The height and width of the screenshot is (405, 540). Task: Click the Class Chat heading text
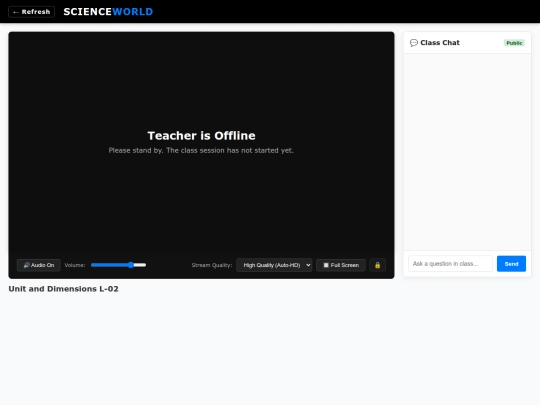click(440, 43)
